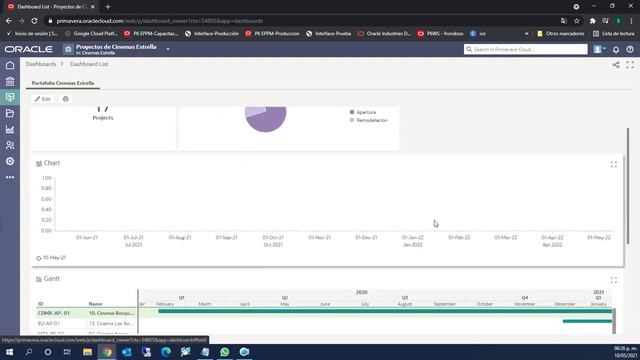Click the share dashboard icon
The width and height of the screenshot is (640, 360).
click(x=616, y=65)
